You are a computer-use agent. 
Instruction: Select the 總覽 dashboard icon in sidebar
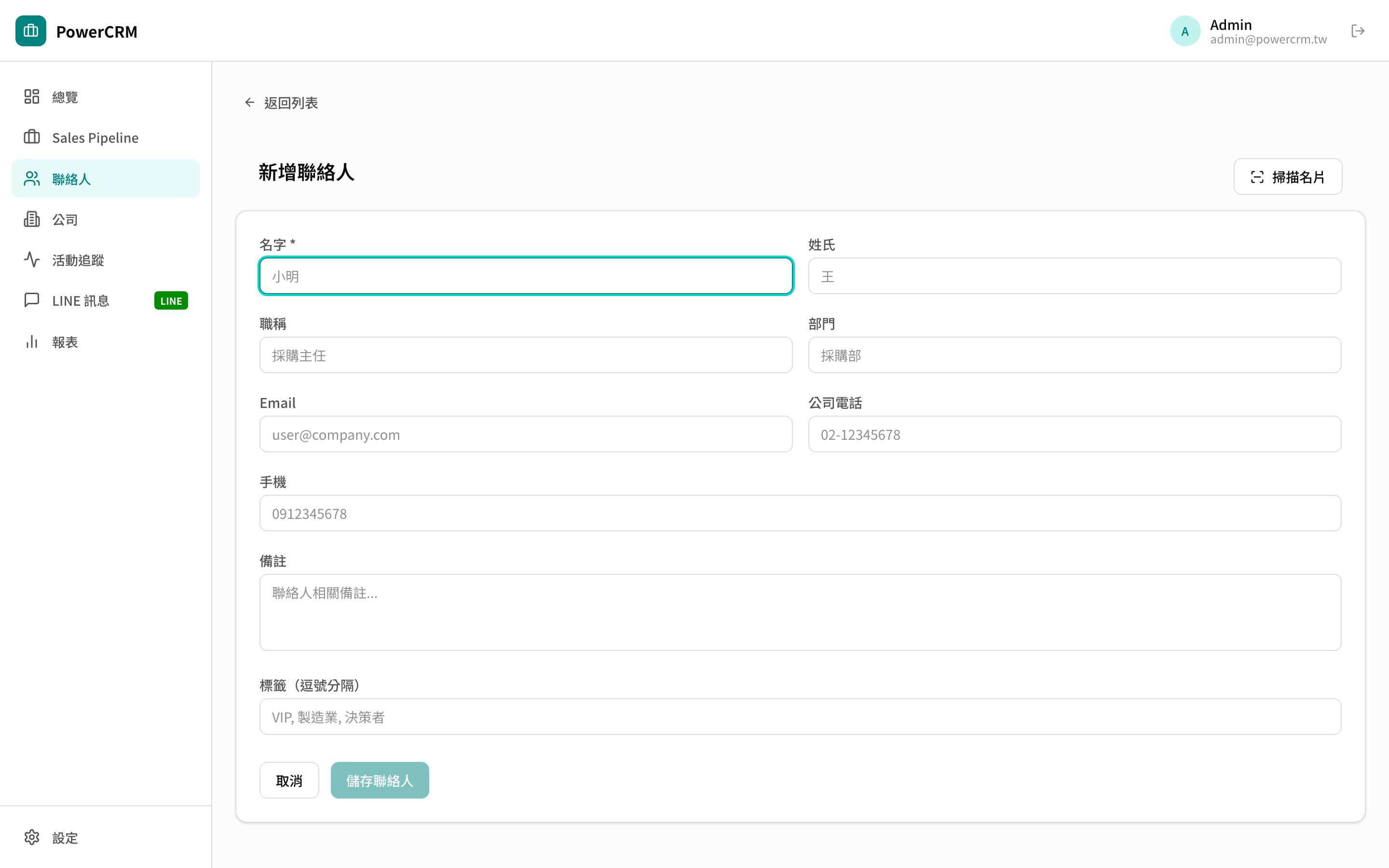click(x=31, y=96)
